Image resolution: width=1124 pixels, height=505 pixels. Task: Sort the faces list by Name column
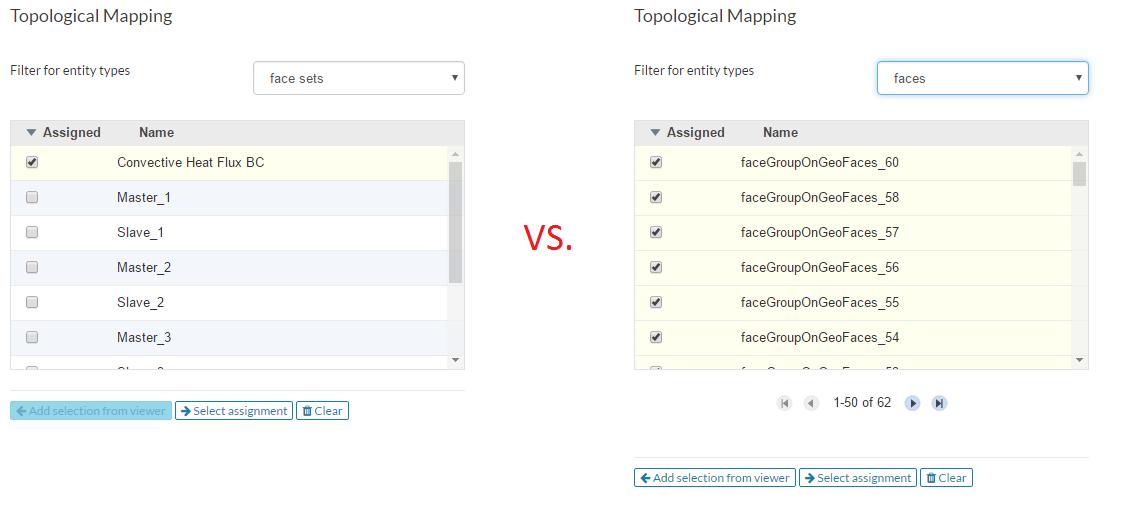pyautogui.click(x=780, y=132)
